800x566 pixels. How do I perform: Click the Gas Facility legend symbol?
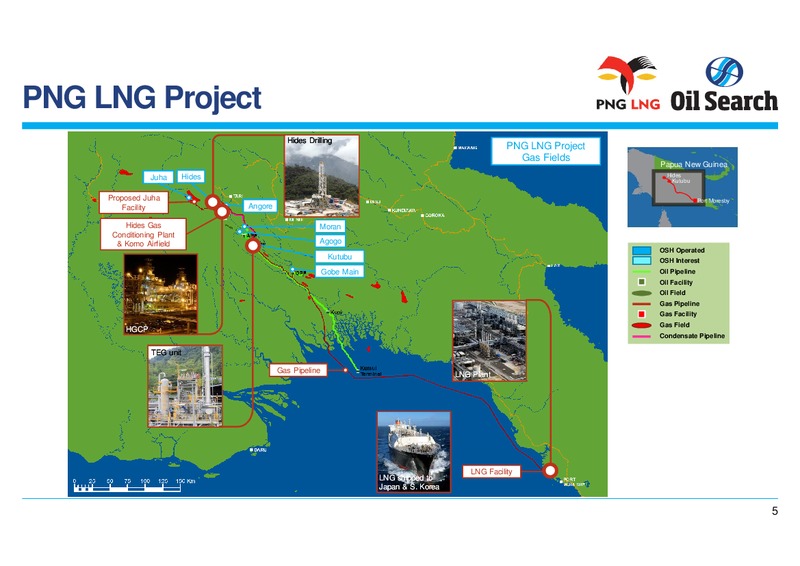coord(642,314)
